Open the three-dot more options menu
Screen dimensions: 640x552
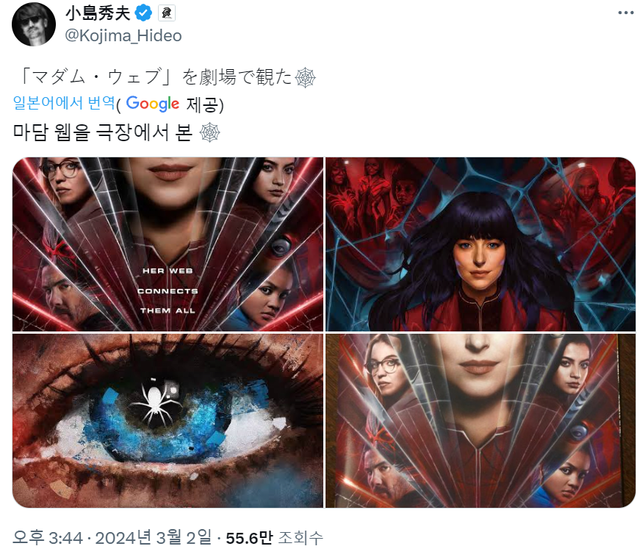[x=626, y=13]
